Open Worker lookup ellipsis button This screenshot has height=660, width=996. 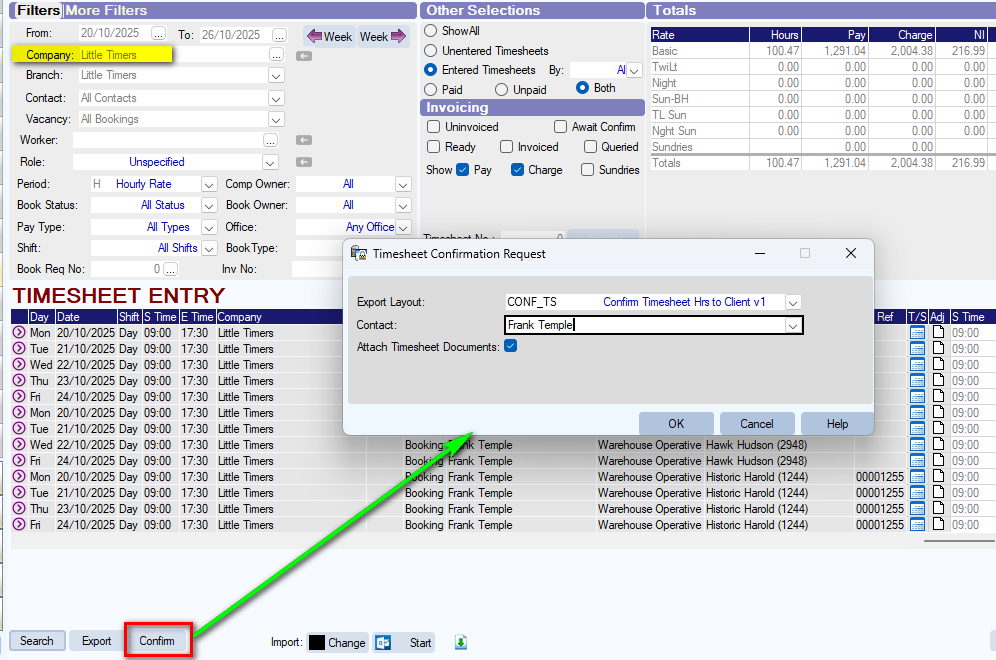point(271,140)
